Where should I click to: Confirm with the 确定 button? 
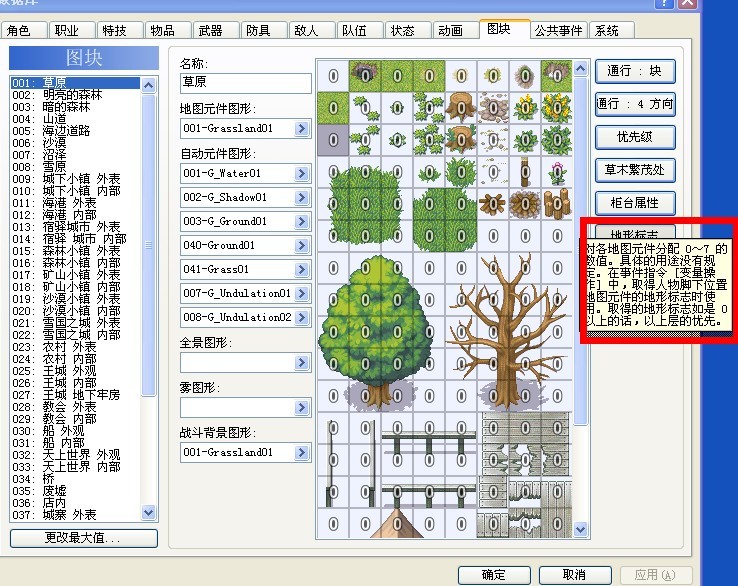tap(494, 575)
